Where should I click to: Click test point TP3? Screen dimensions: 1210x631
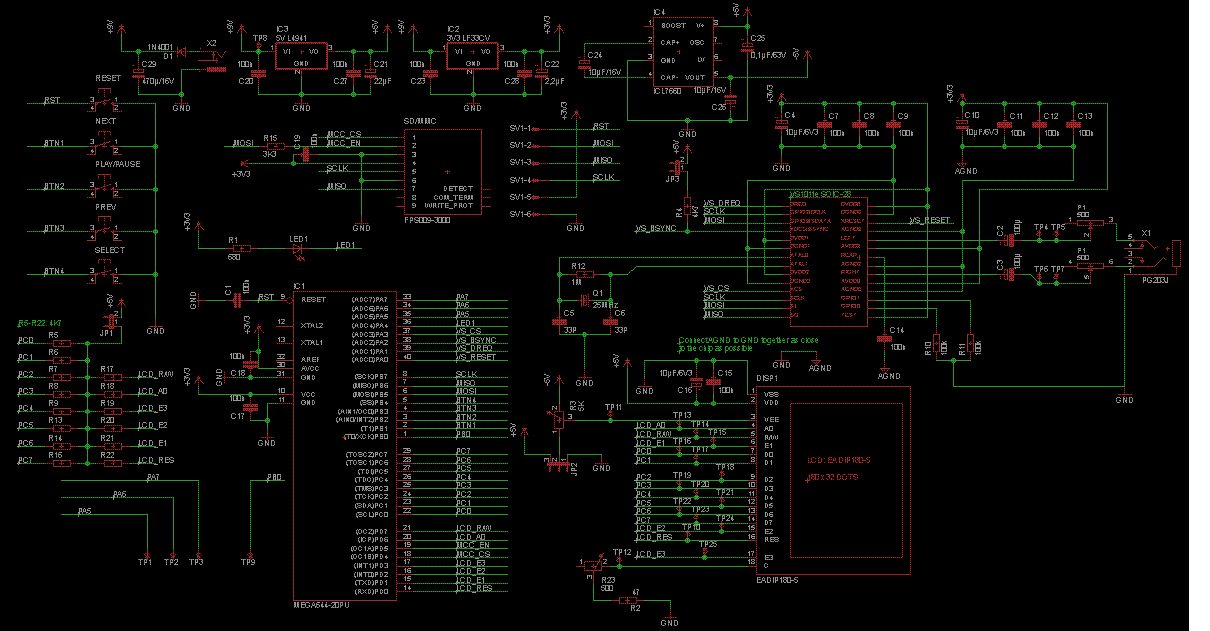(x=197, y=553)
